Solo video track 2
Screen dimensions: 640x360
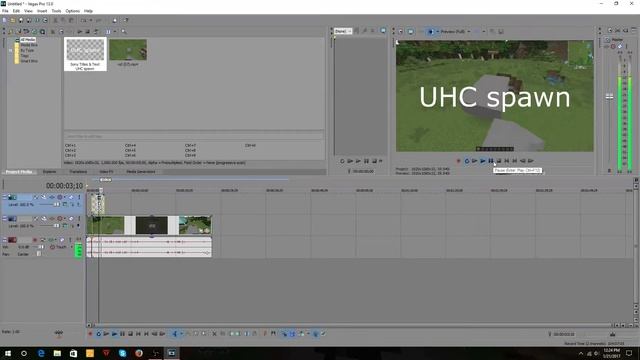point(79,218)
